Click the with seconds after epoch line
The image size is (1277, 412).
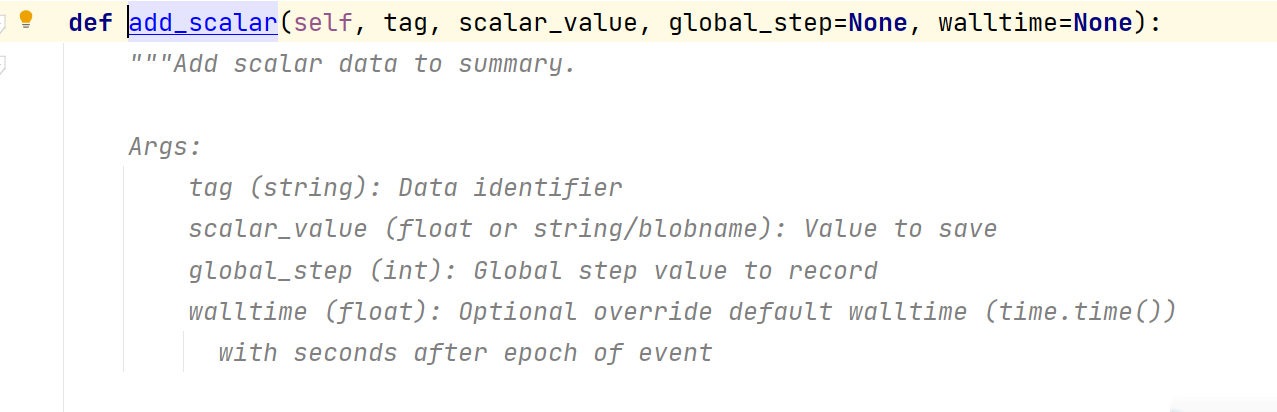click(x=465, y=353)
